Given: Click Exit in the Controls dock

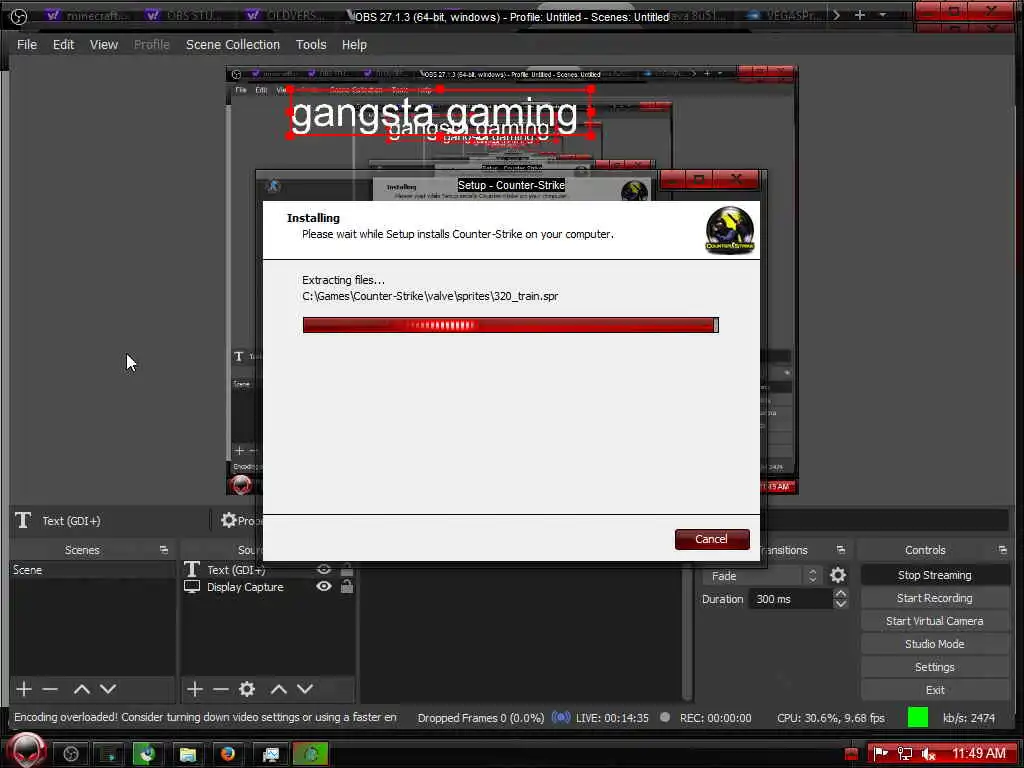Looking at the screenshot, I should point(935,690).
